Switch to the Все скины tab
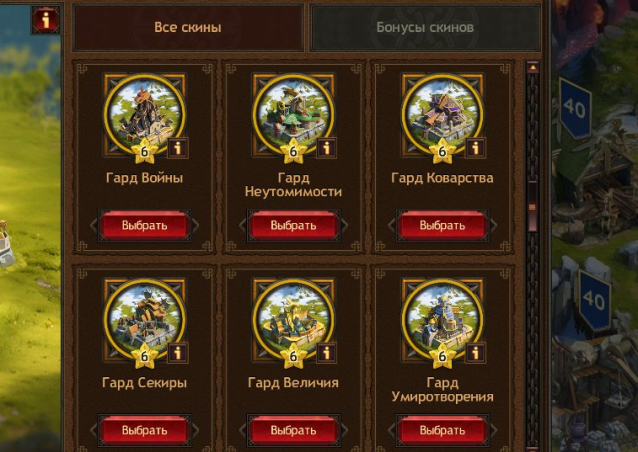638x452 pixels. point(188,27)
